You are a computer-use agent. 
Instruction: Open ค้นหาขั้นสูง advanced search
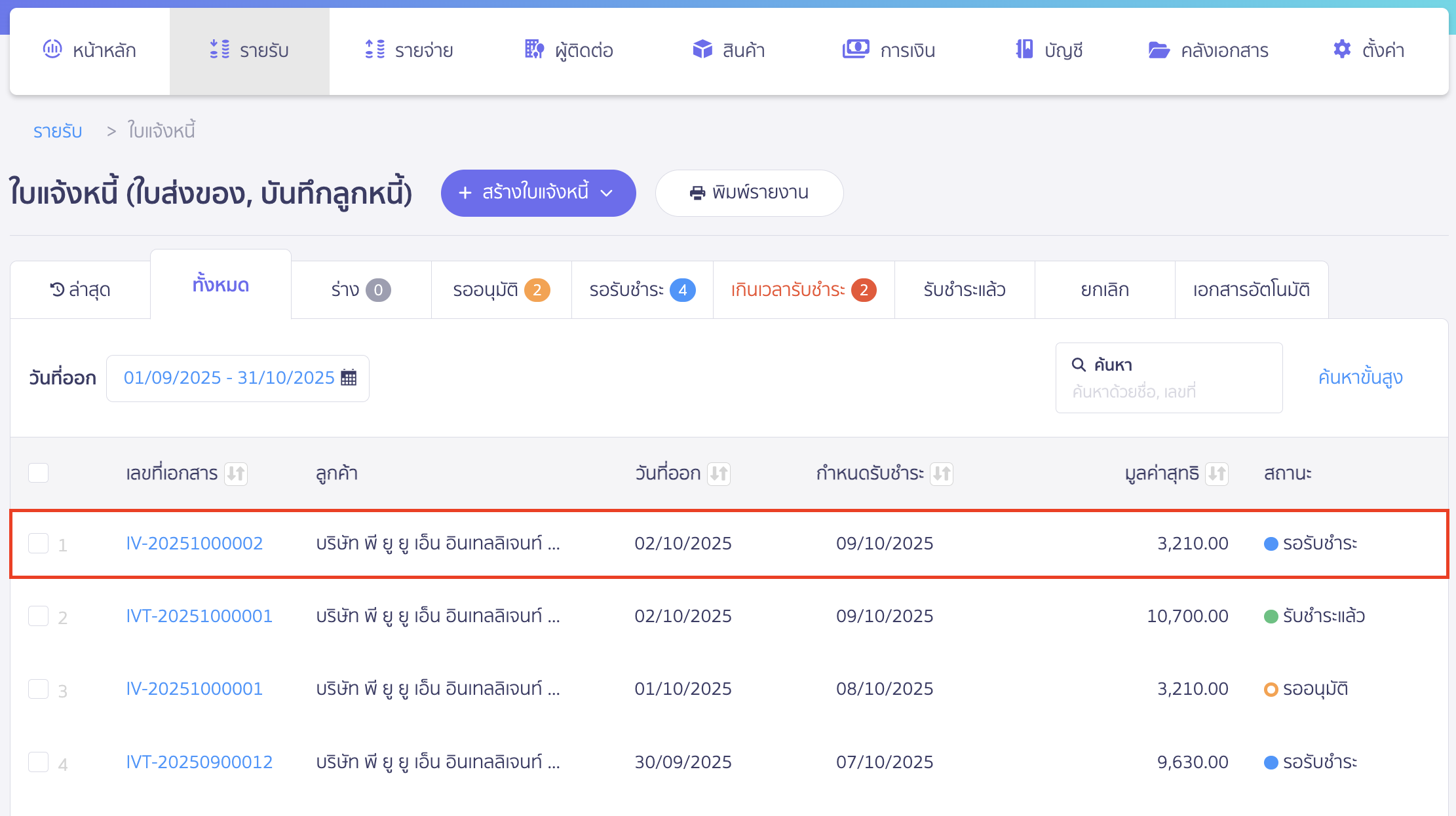pos(1360,377)
